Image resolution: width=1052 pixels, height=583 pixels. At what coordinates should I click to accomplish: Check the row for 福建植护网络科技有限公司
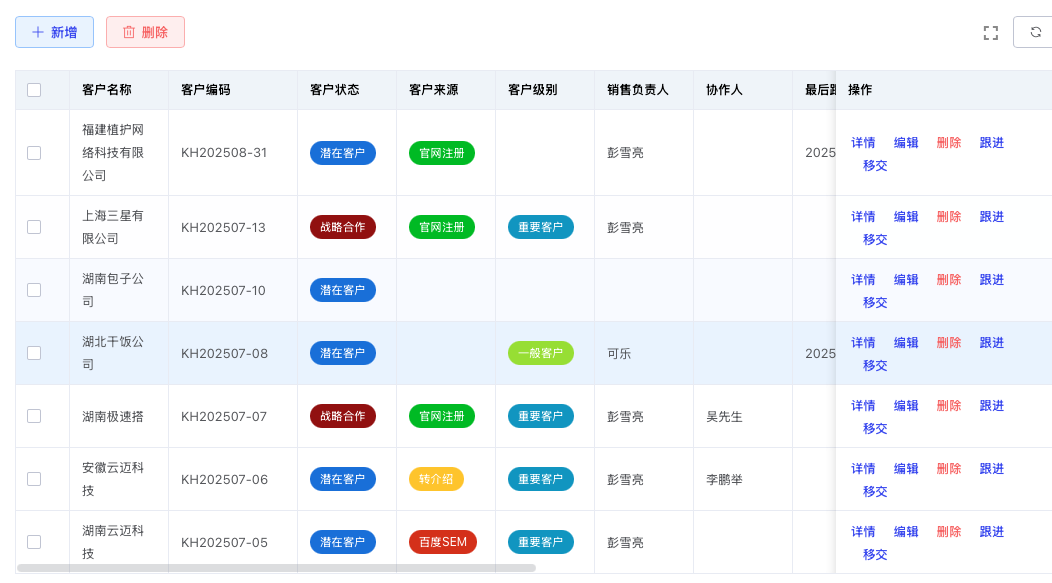[x=34, y=153]
